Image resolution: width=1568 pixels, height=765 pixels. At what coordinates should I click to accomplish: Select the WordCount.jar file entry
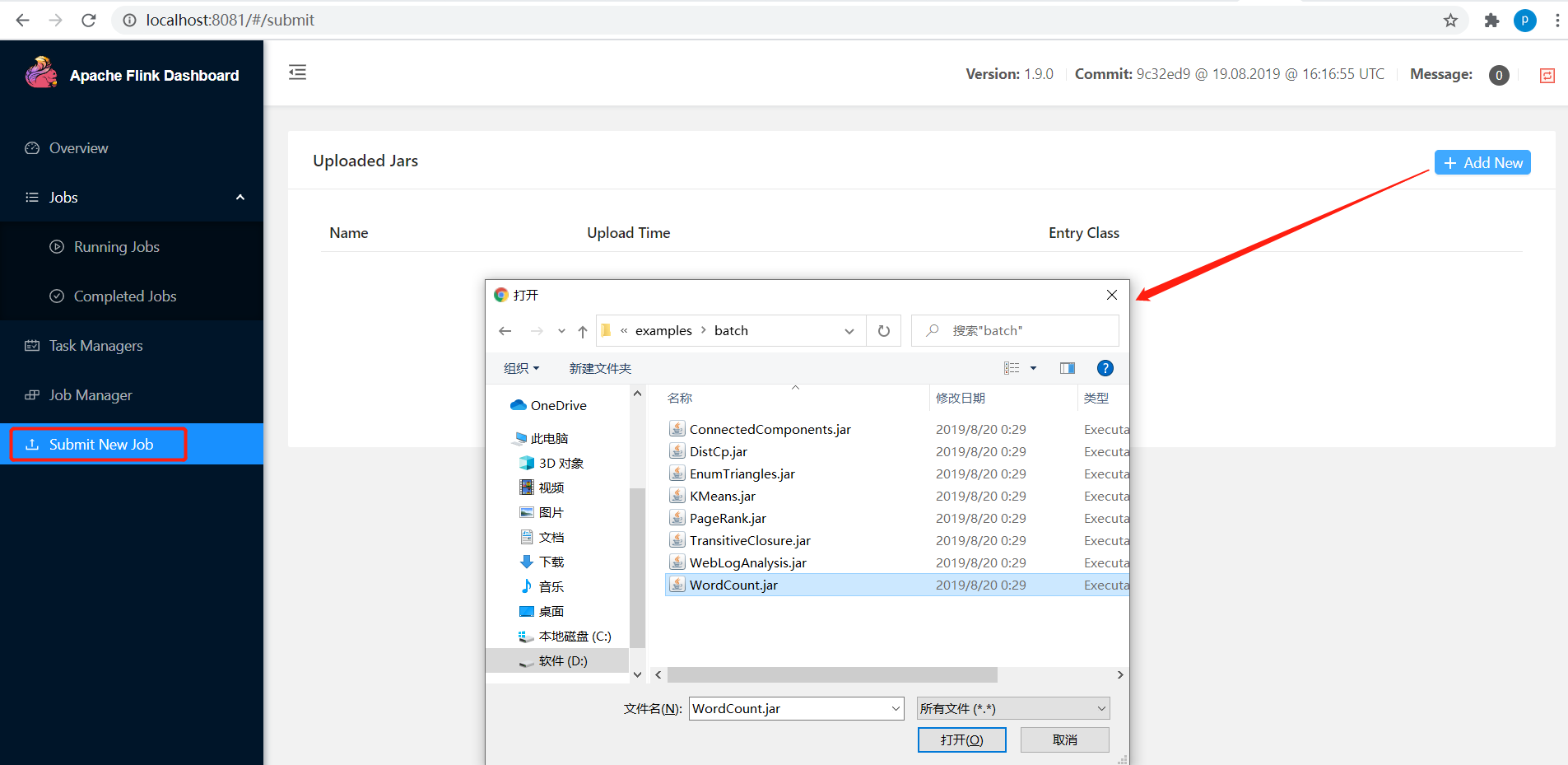tap(733, 585)
